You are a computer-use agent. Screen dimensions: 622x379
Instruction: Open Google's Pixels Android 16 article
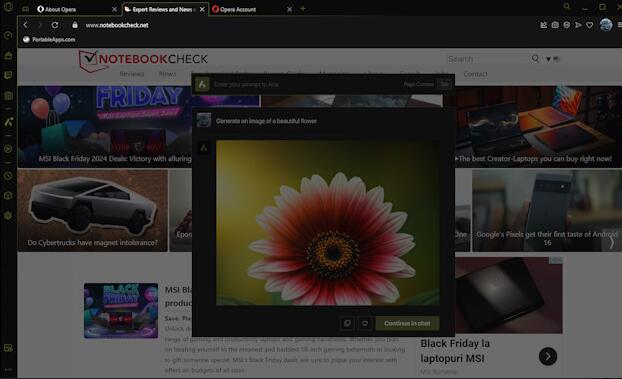[x=547, y=210]
